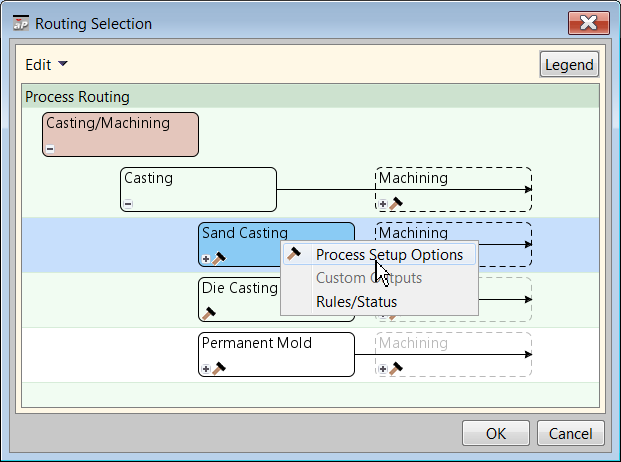Image resolution: width=621 pixels, height=462 pixels.
Task: Click hammer icon in bottom greyed Machining node
Action: 396,369
